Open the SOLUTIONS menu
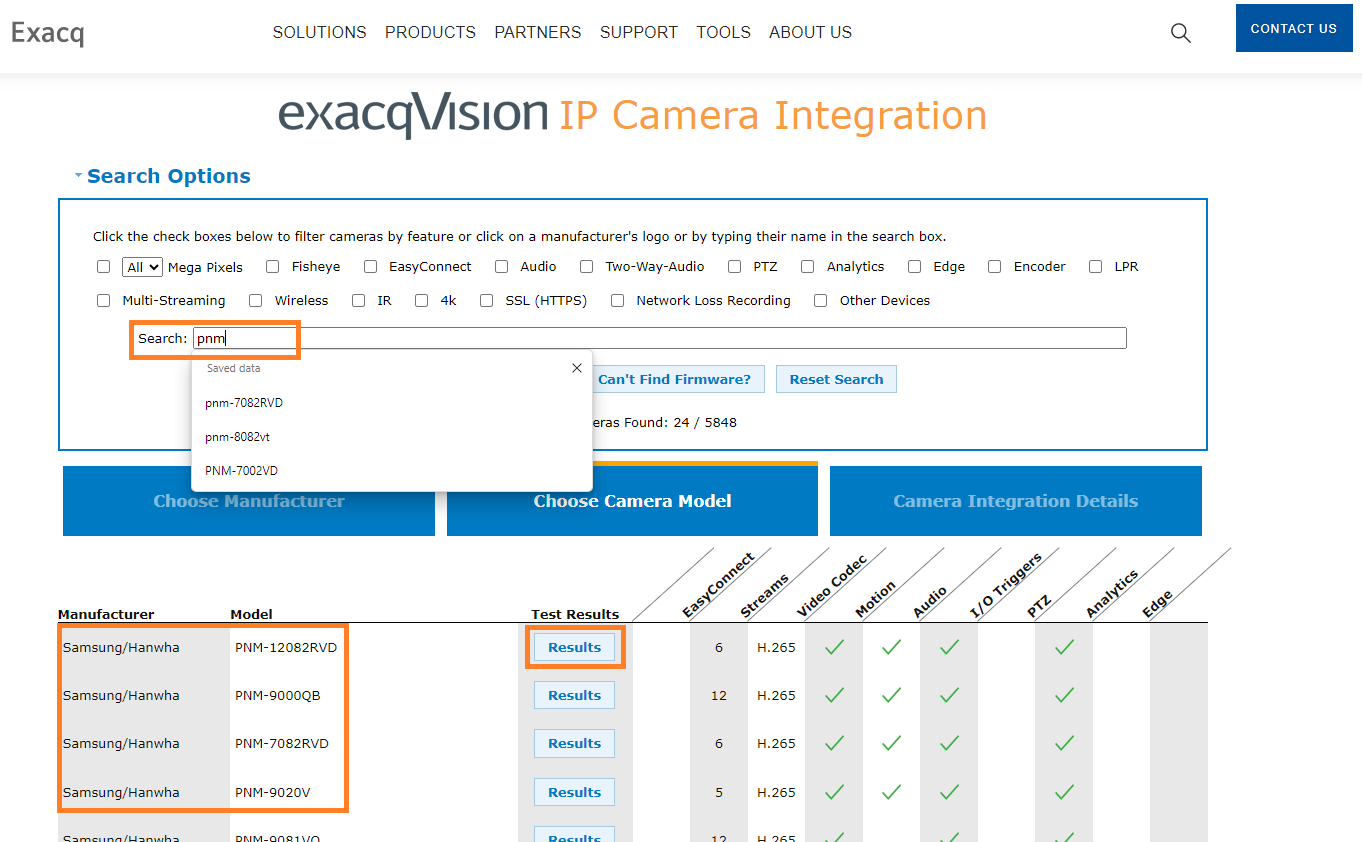1362x842 pixels. 320,33
